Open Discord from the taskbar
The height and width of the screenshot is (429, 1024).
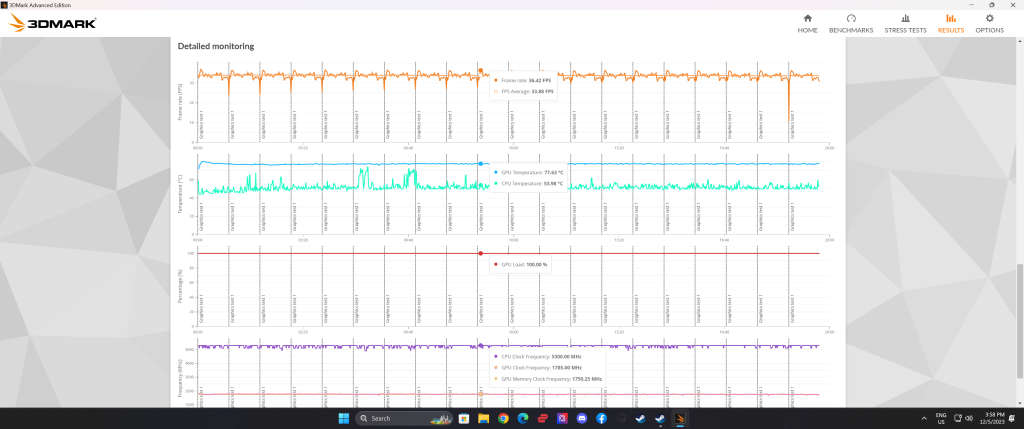582,418
